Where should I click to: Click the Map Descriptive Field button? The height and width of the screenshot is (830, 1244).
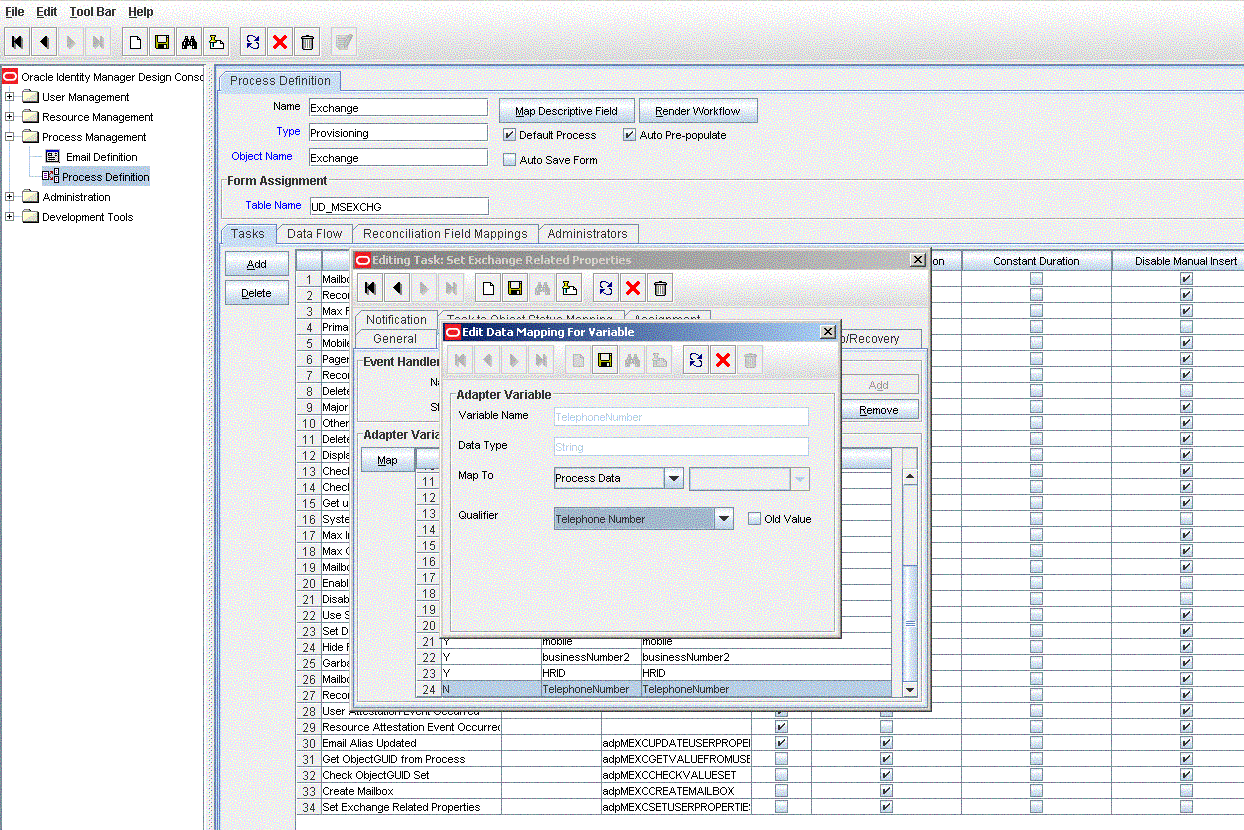(566, 111)
